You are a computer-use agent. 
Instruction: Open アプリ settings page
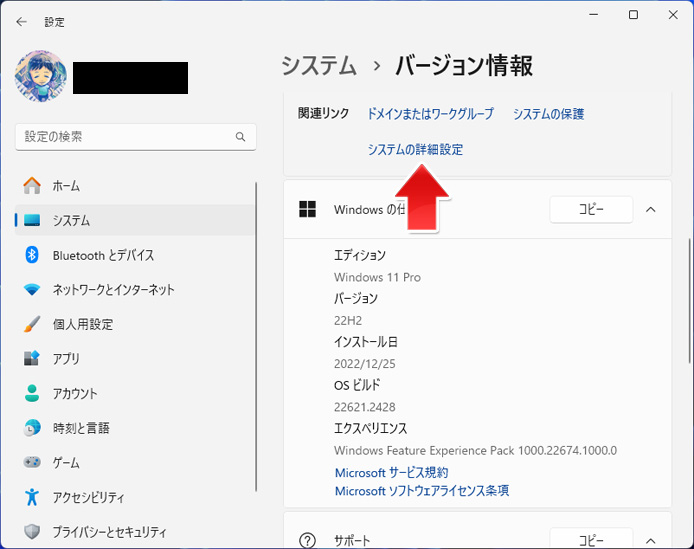click(x=135, y=358)
